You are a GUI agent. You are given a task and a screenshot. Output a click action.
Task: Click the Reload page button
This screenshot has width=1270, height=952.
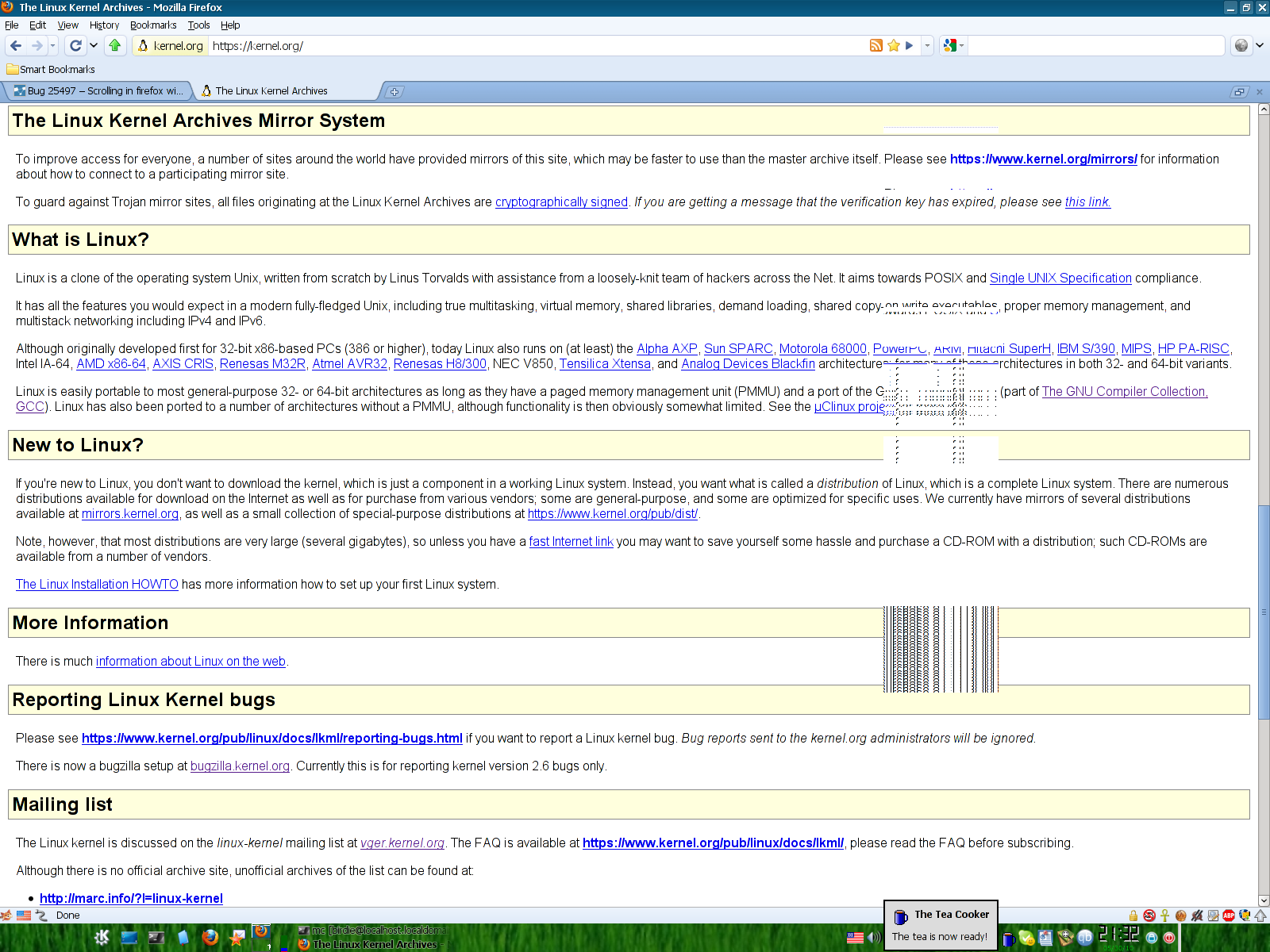[75, 46]
